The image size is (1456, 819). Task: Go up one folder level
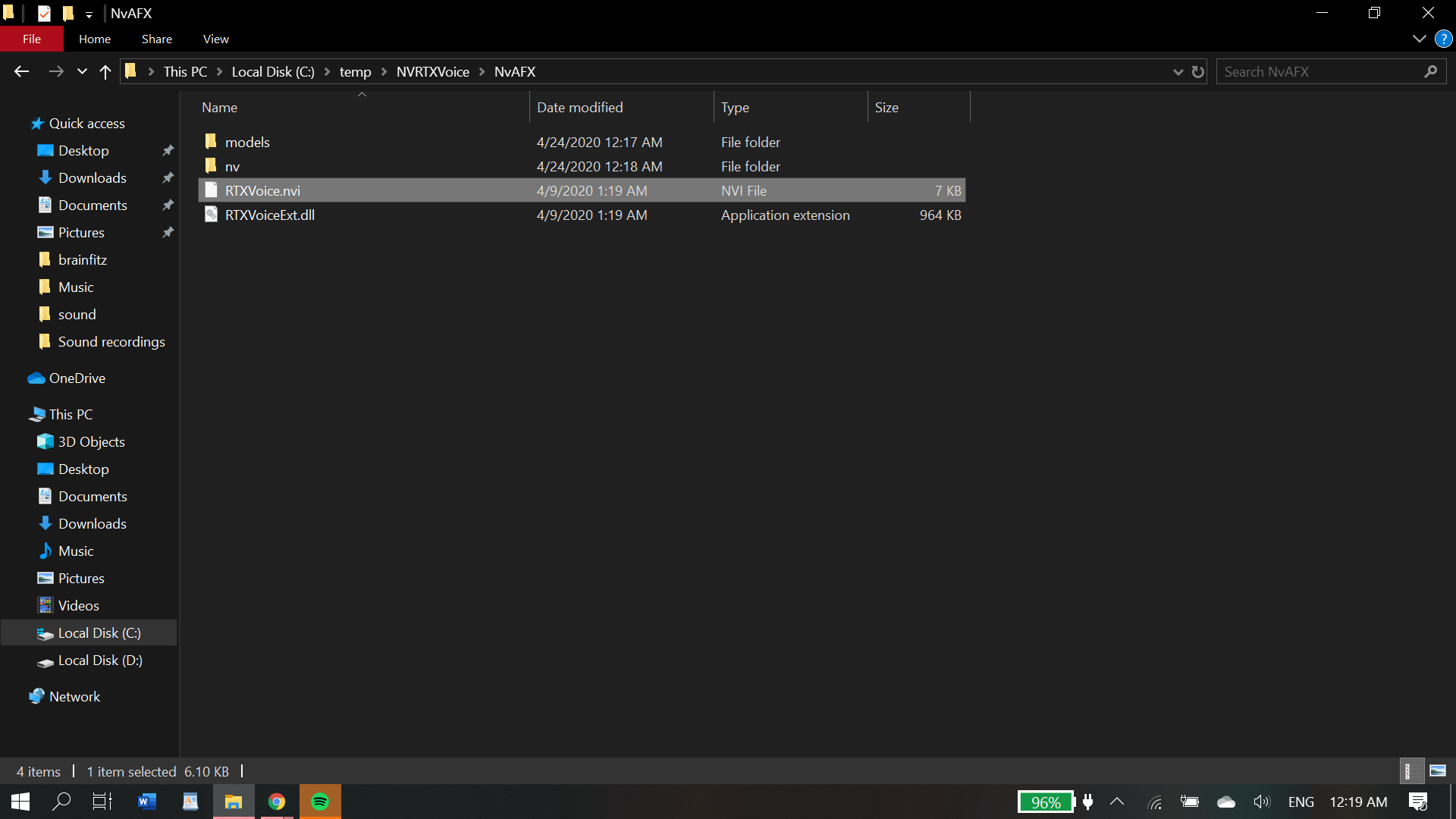click(x=105, y=72)
